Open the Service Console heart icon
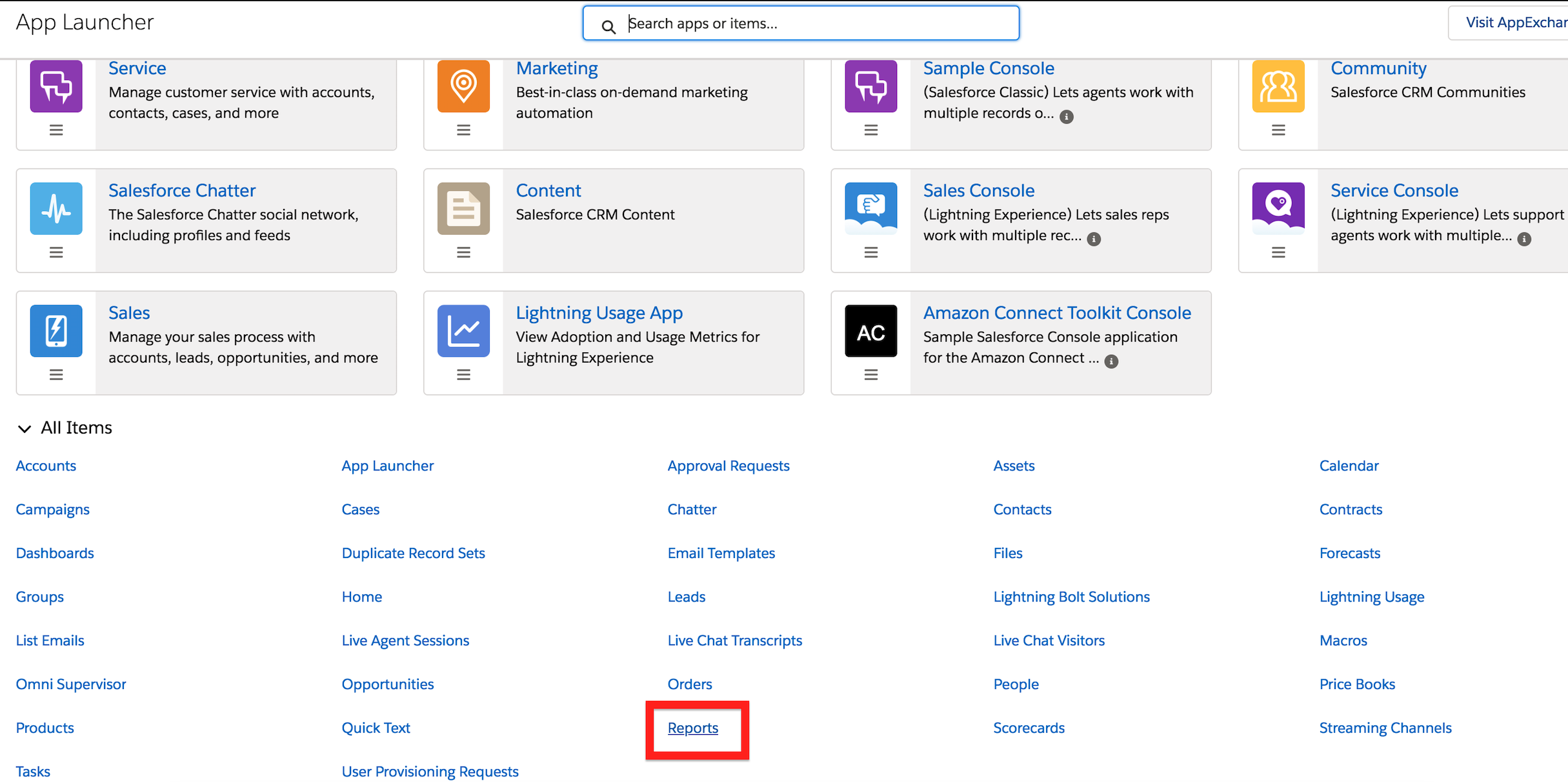This screenshot has height=782, width=1568. [x=1278, y=208]
